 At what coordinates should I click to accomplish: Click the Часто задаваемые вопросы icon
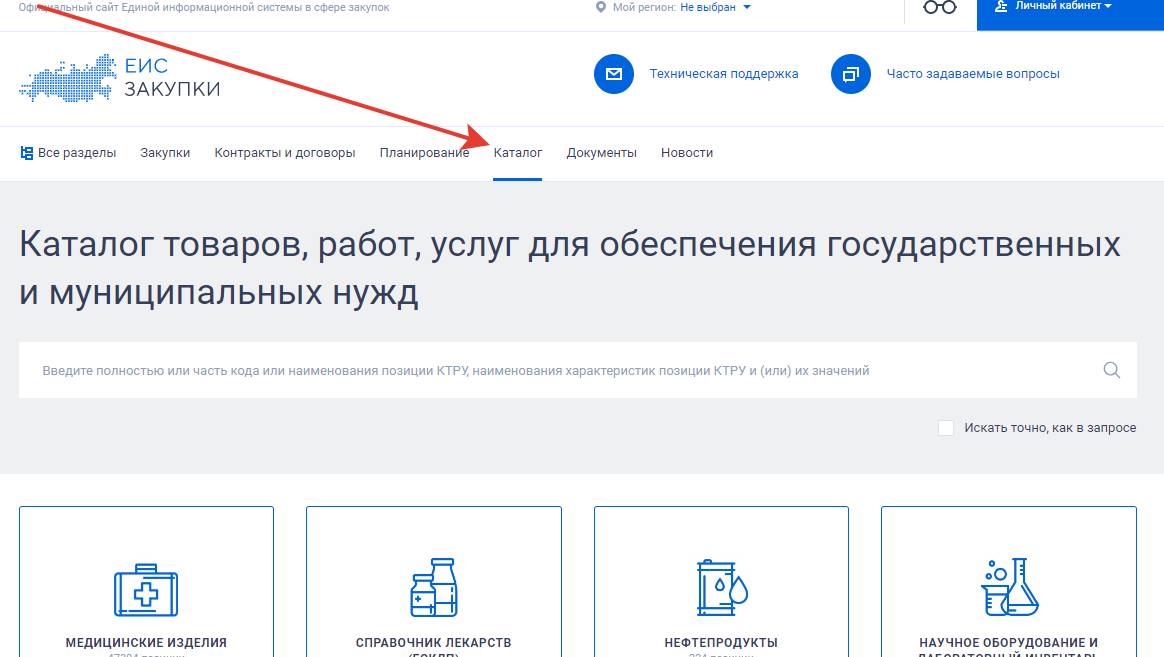tap(850, 73)
